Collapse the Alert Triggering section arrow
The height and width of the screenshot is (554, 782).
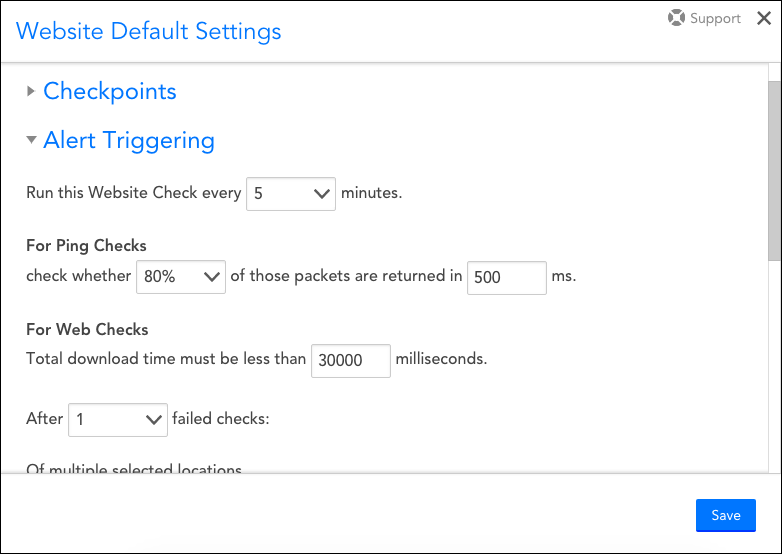point(31,141)
